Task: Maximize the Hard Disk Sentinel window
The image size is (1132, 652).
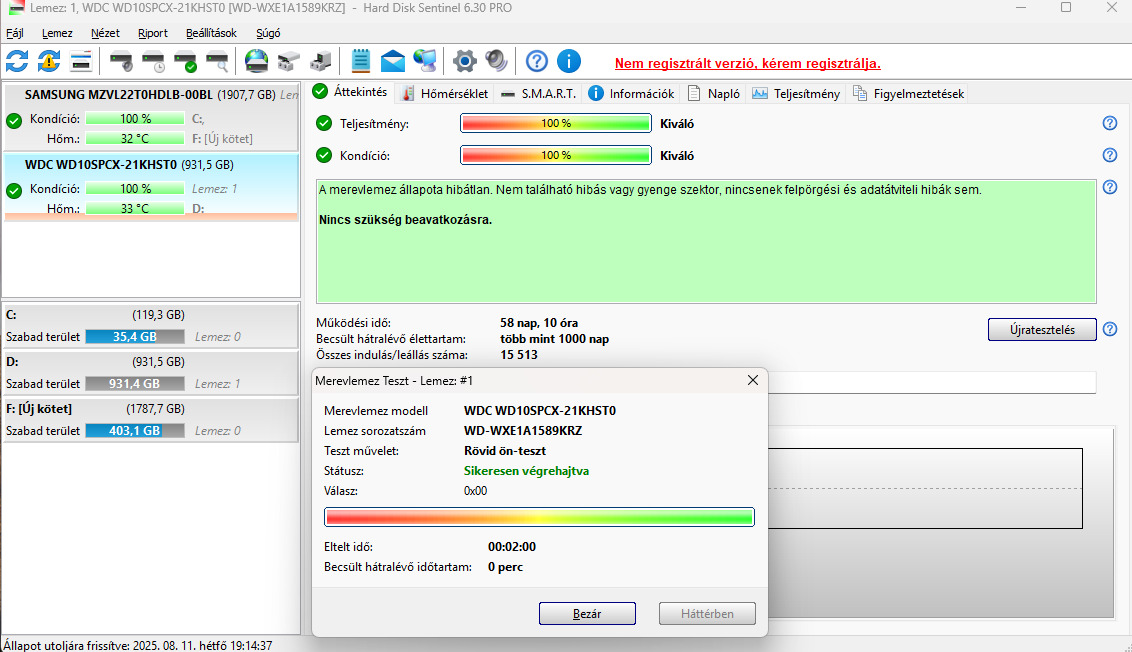Action: click(x=1066, y=8)
